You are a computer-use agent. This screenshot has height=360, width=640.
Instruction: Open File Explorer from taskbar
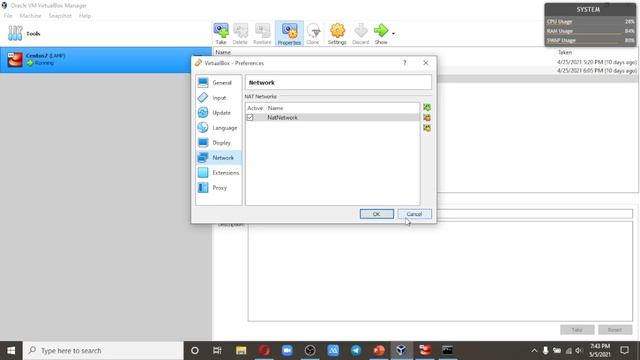(x=241, y=351)
